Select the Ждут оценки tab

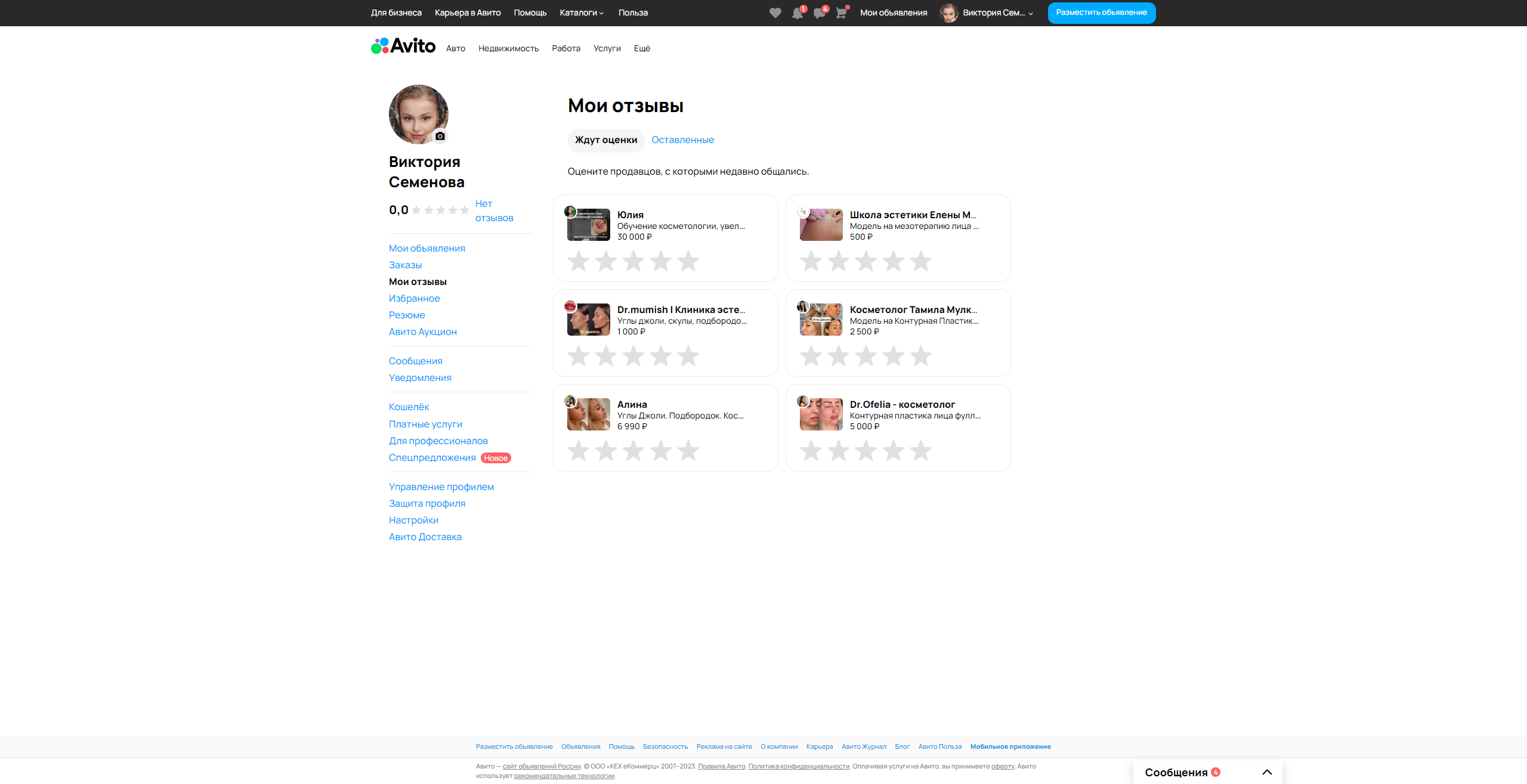[x=606, y=140]
